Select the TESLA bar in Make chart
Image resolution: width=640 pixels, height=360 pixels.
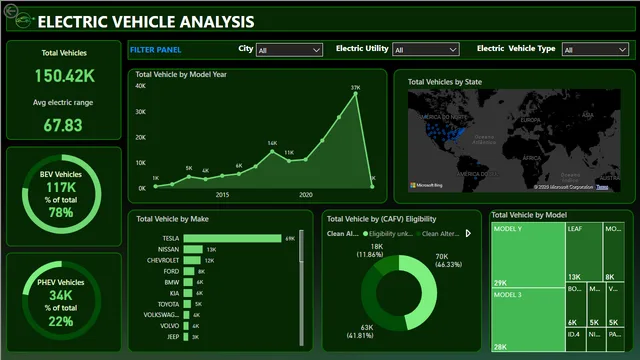(x=232, y=238)
